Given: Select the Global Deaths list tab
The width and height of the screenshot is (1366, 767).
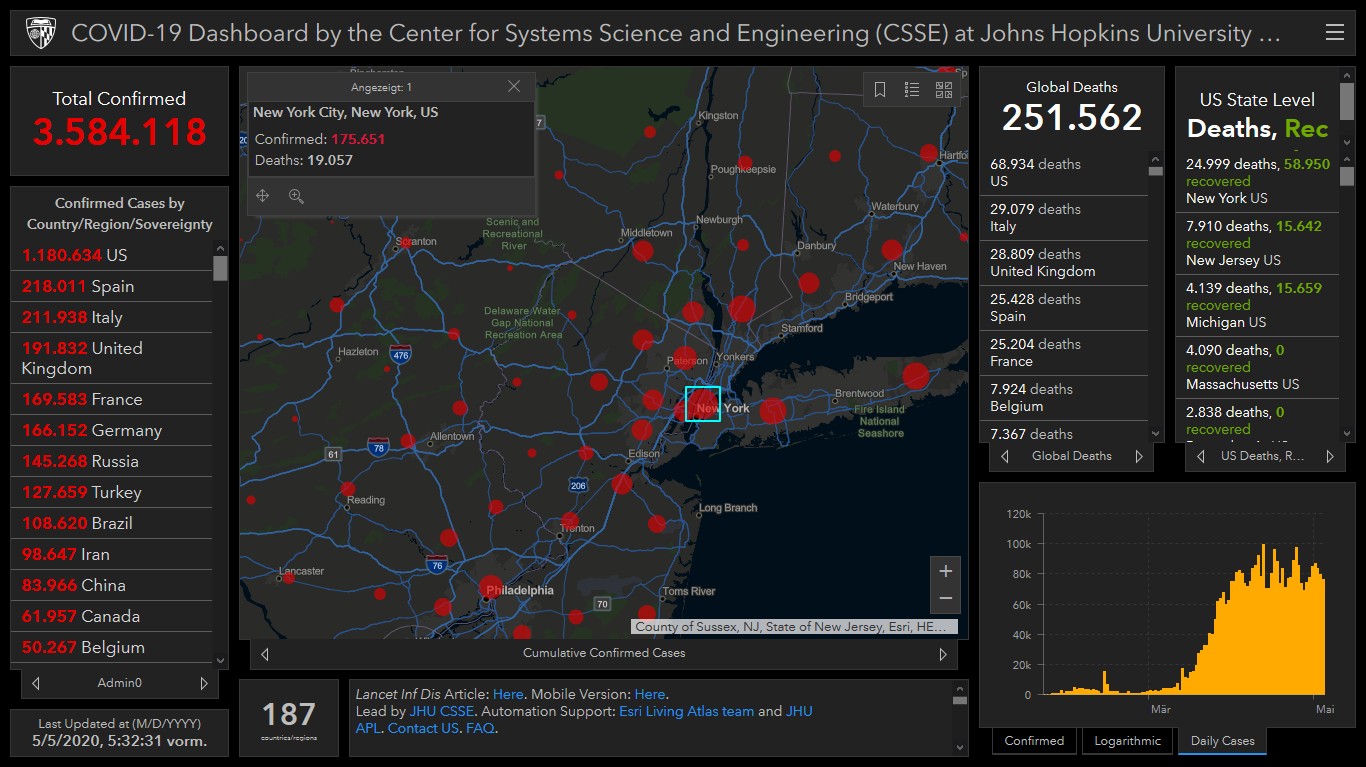Looking at the screenshot, I should click(1072, 456).
